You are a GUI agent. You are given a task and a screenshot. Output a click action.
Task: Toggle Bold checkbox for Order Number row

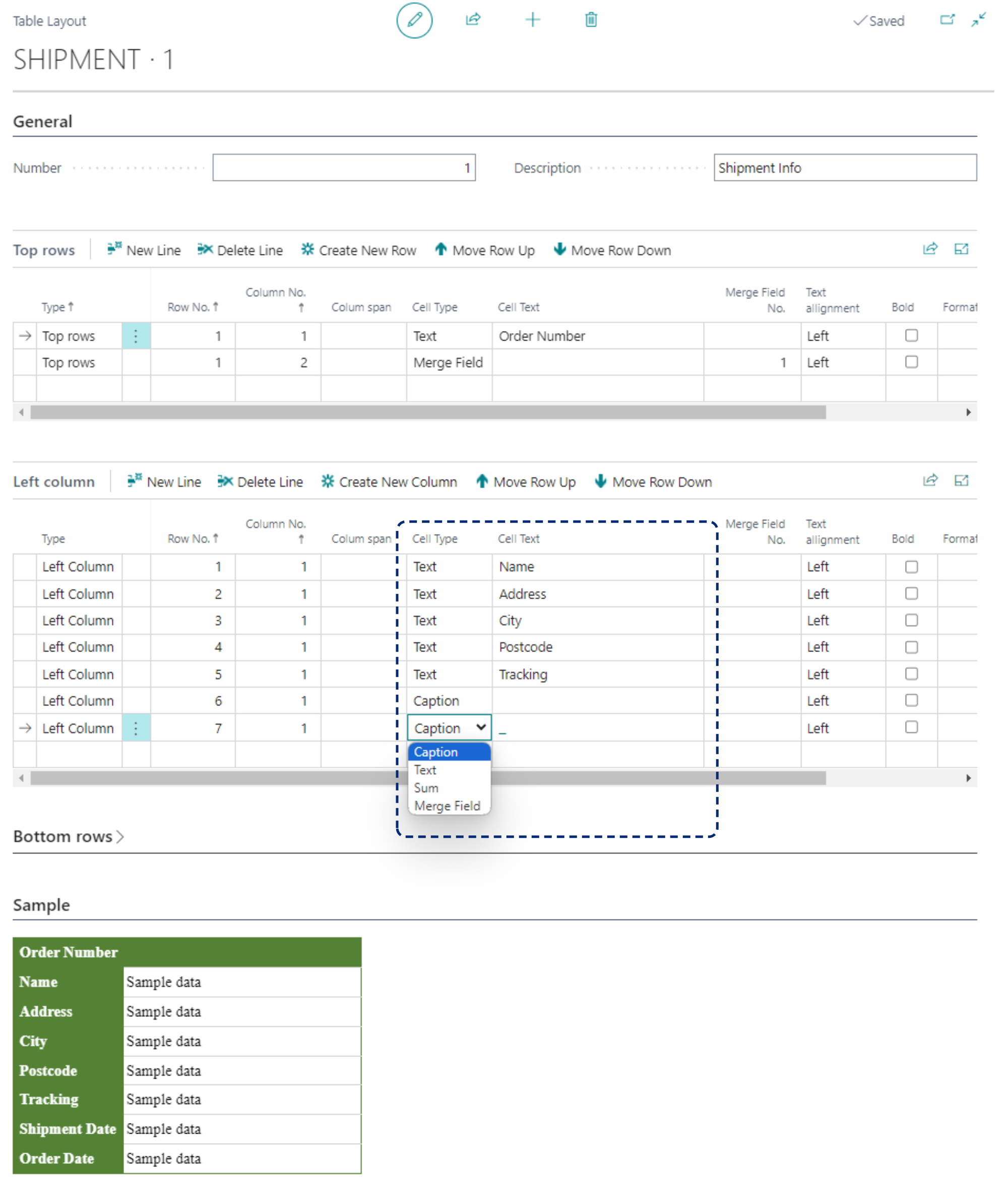(911, 335)
